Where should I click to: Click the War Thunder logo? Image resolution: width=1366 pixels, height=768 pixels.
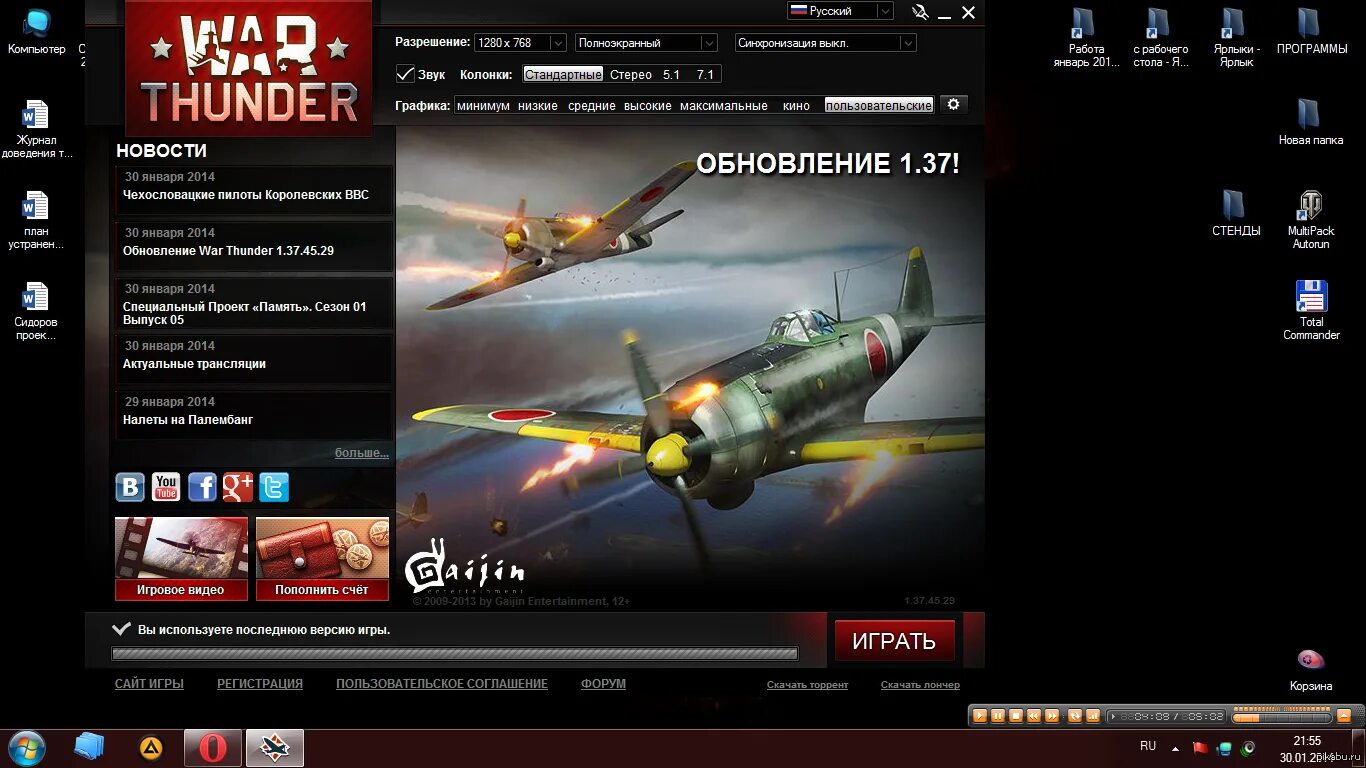click(x=248, y=68)
